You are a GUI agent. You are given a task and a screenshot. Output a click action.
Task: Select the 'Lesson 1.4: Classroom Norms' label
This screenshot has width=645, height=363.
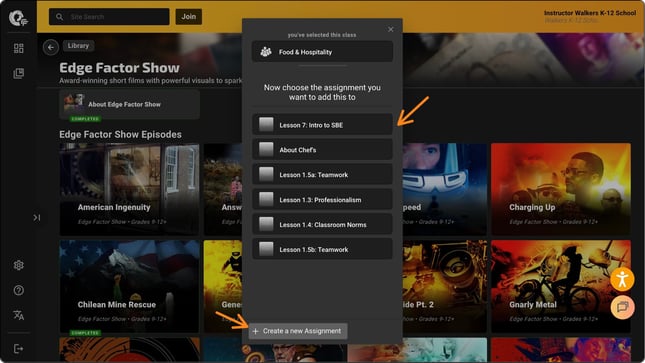pyautogui.click(x=323, y=225)
